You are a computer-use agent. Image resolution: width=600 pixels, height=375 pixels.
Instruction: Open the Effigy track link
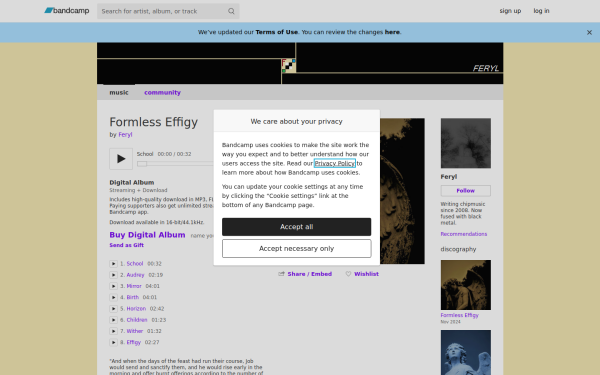click(x=134, y=342)
